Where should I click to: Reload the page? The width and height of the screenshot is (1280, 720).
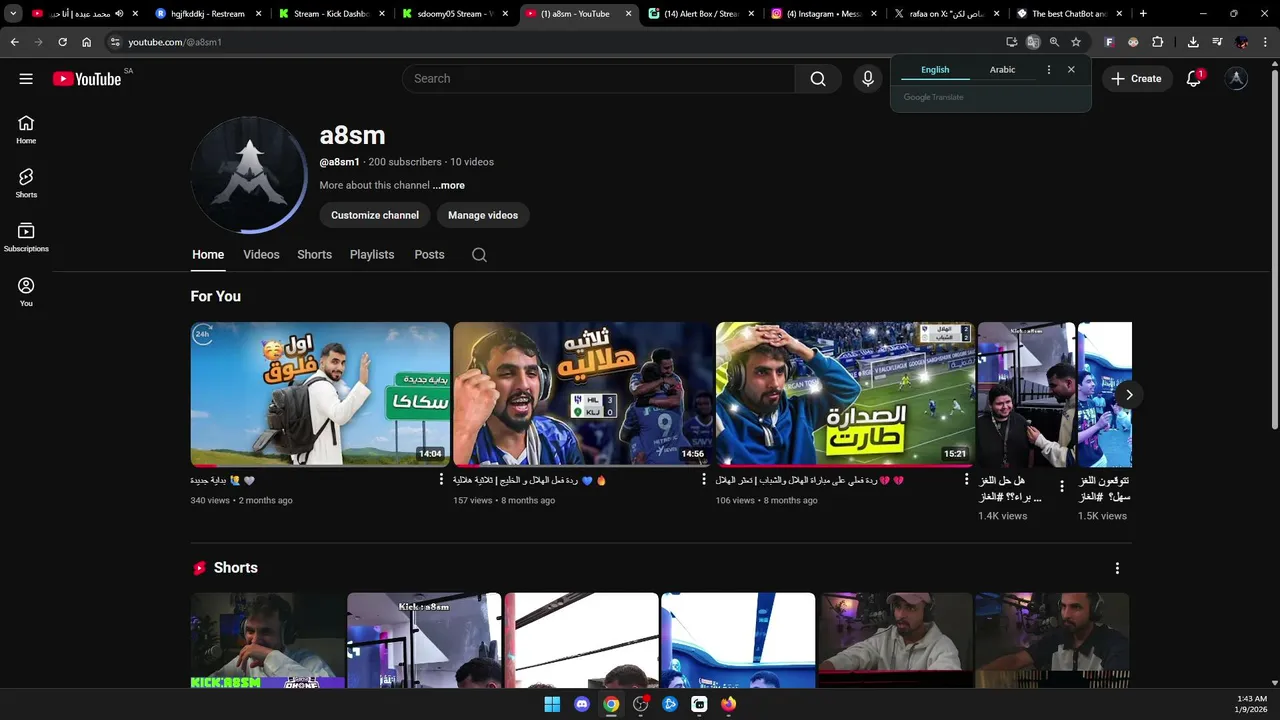click(x=62, y=42)
